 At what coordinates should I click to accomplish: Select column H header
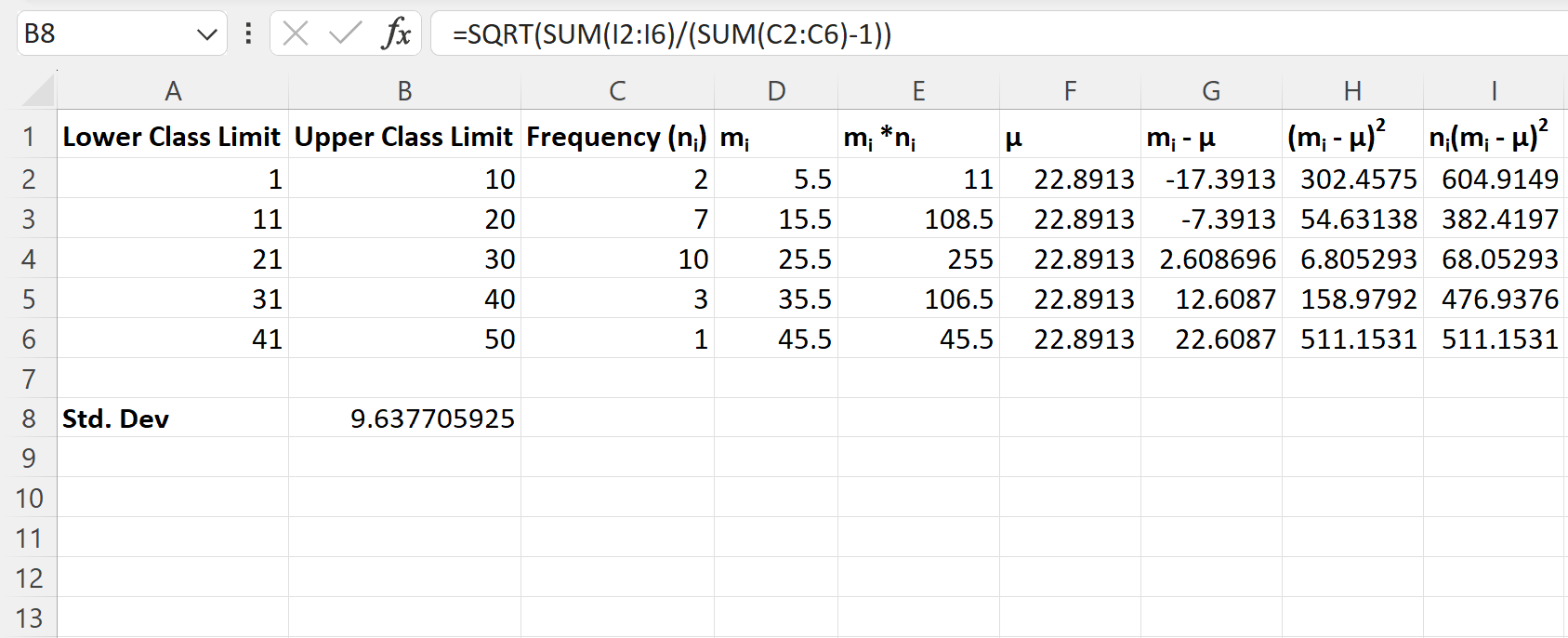[1352, 91]
